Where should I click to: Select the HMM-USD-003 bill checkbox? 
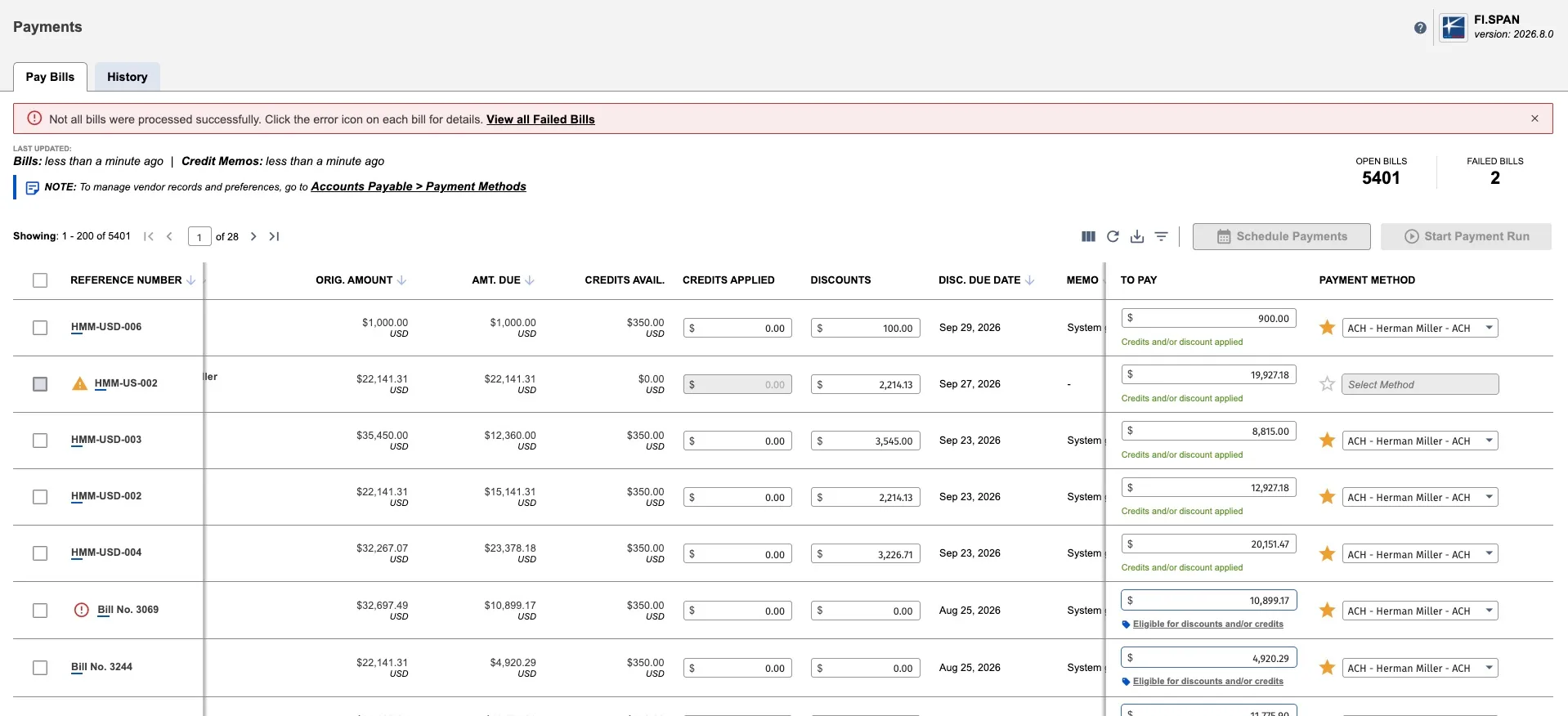click(x=40, y=441)
